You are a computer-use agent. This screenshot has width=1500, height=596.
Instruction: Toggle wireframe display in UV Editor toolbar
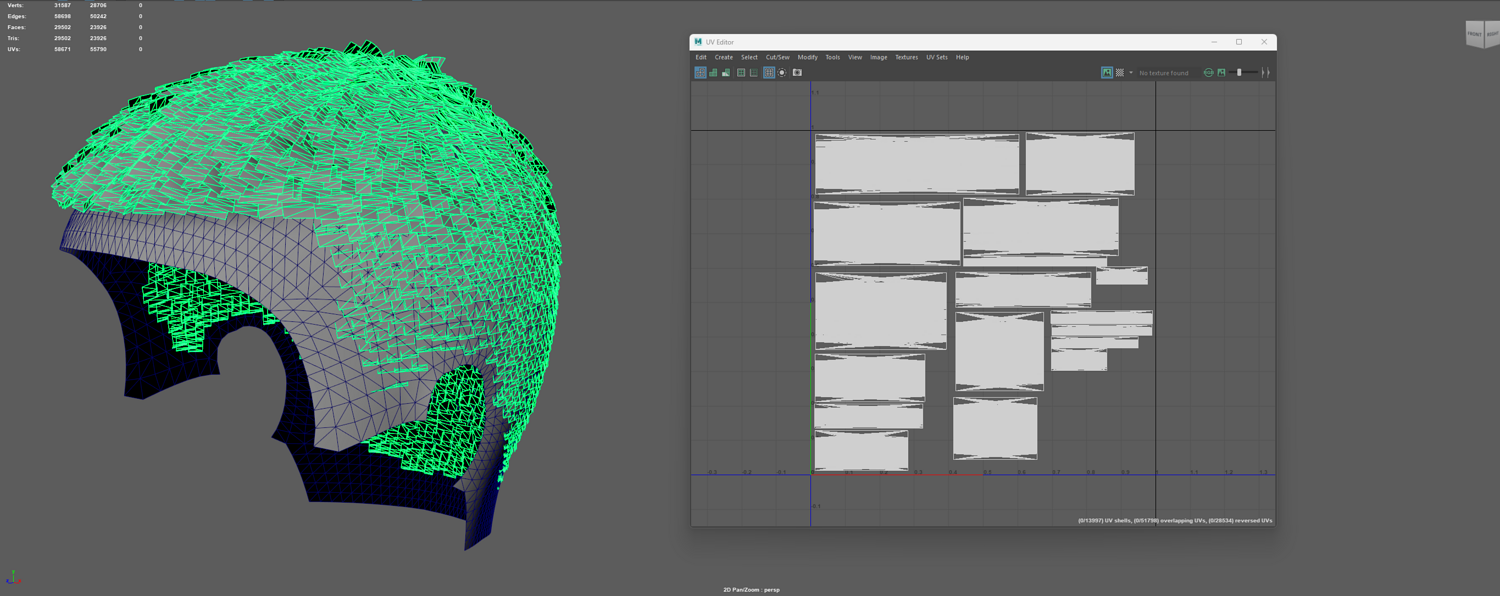point(700,72)
